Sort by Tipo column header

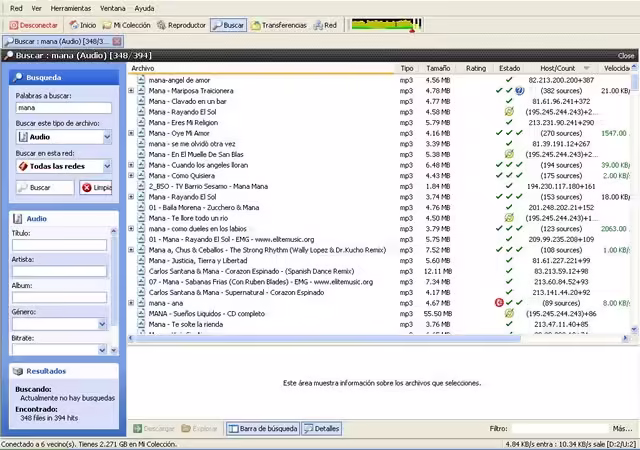(x=407, y=68)
